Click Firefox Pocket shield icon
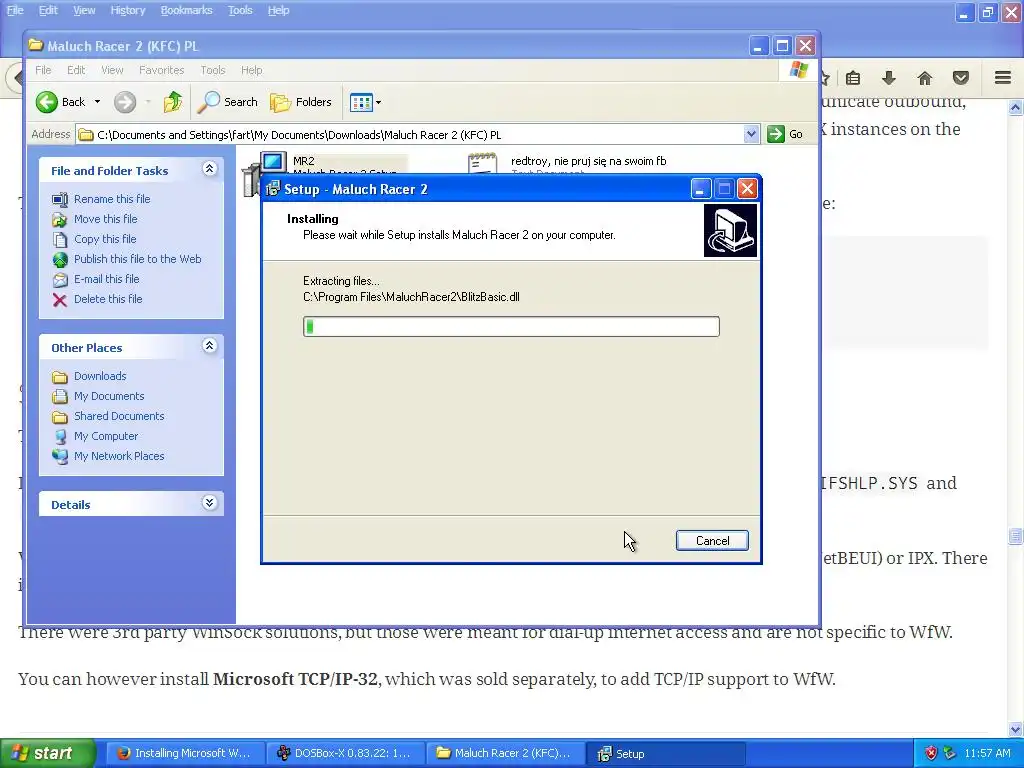 click(x=961, y=78)
